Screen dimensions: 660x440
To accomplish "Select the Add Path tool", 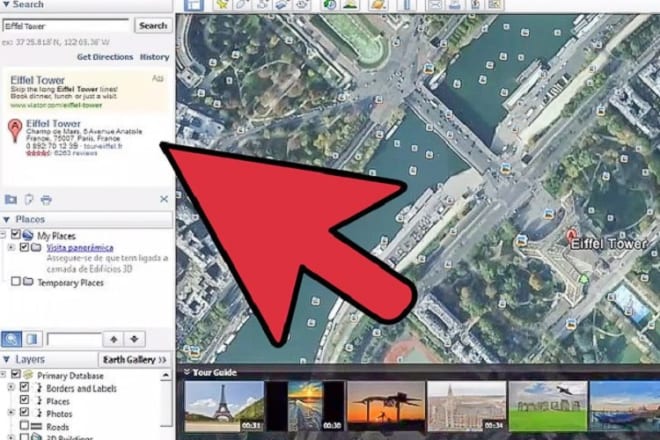I will [x=263, y=5].
